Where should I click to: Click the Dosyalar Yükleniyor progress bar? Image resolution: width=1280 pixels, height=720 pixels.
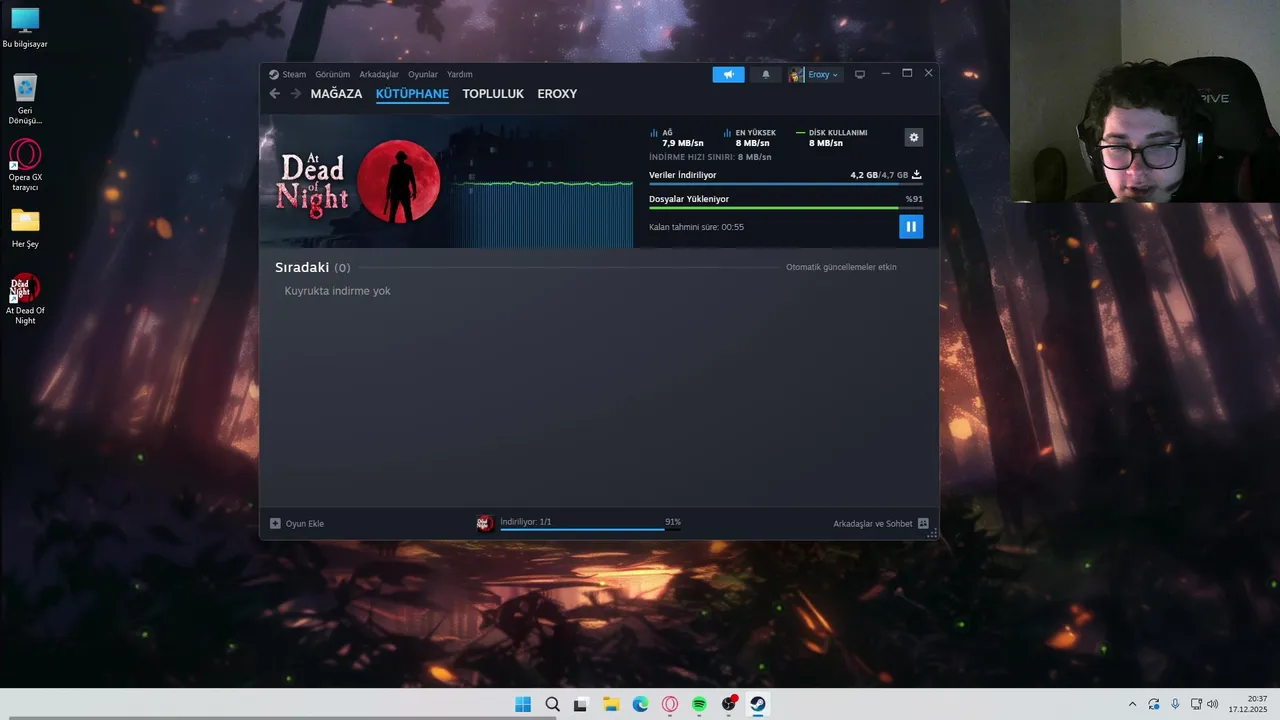(x=785, y=208)
